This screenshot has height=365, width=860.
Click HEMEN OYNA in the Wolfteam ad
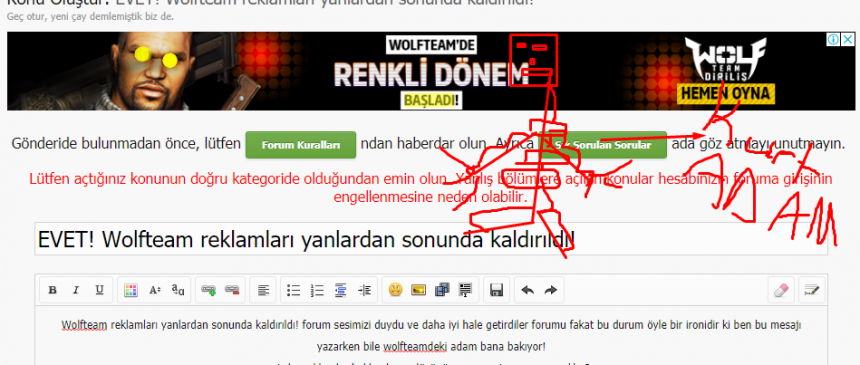click(x=725, y=94)
